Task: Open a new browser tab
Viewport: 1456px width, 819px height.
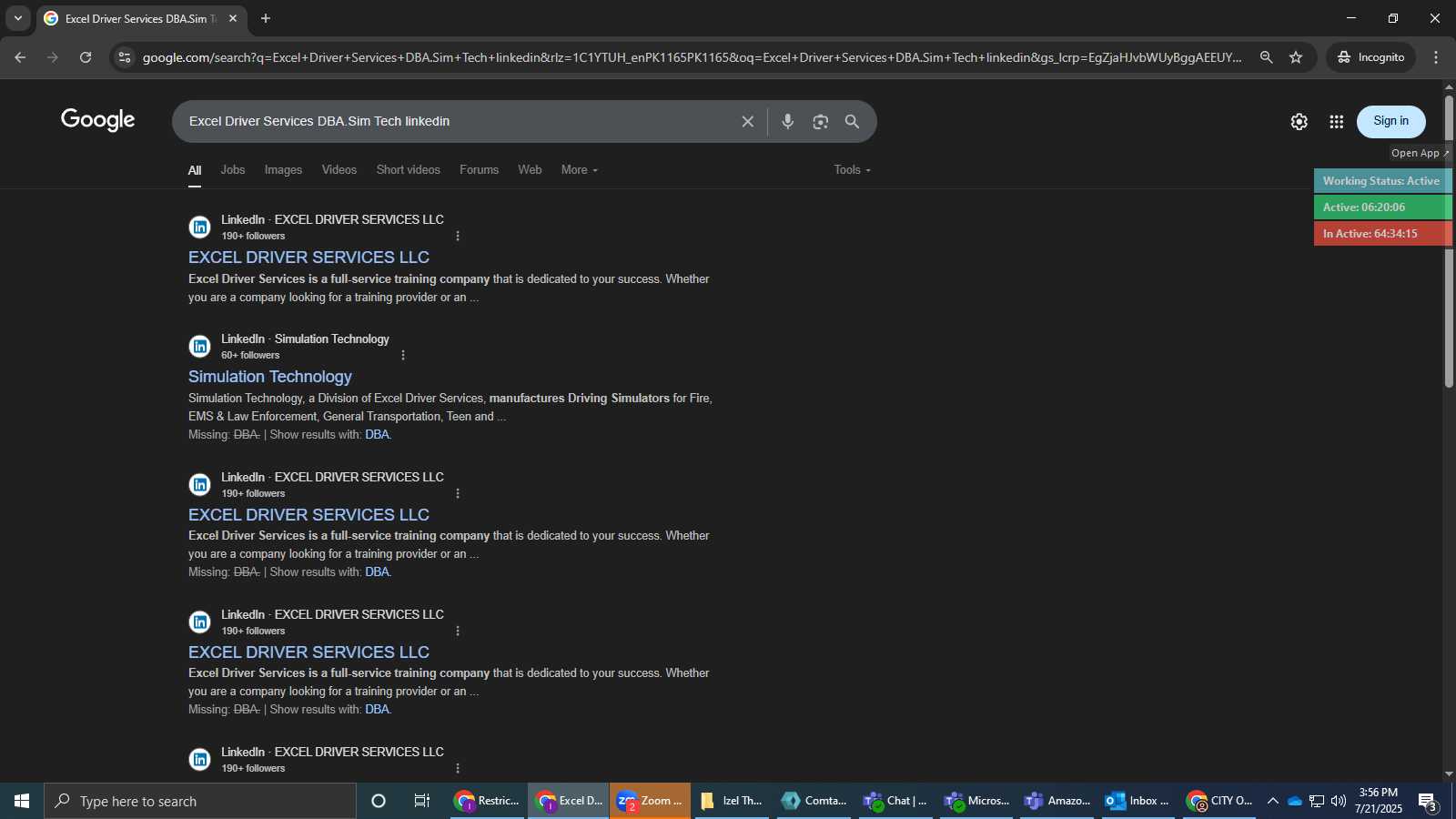Action: pyautogui.click(x=266, y=18)
